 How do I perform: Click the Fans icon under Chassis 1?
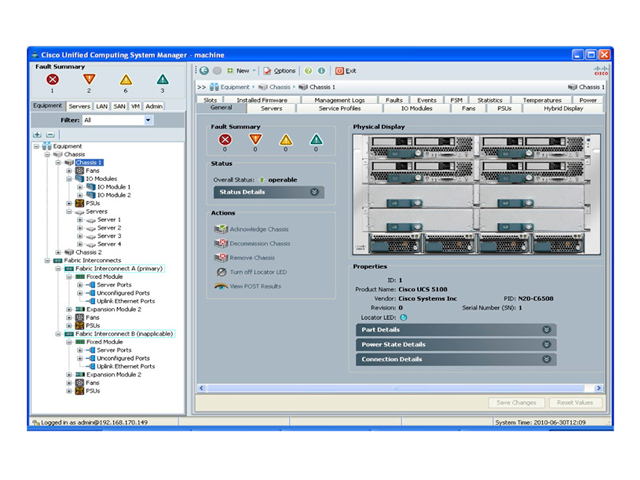click(80, 171)
